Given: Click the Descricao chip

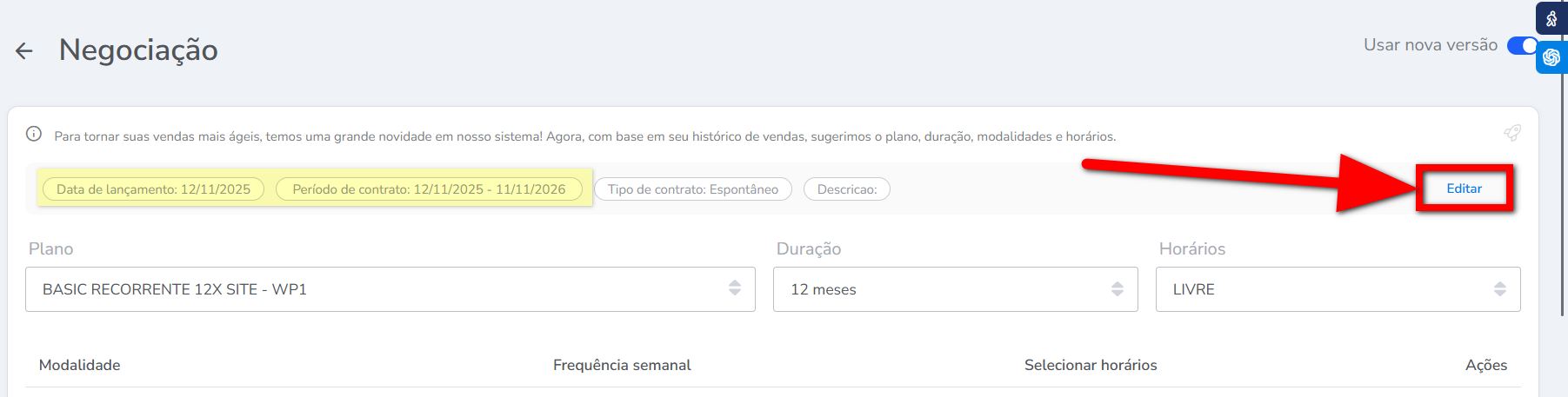Looking at the screenshot, I should [847, 189].
